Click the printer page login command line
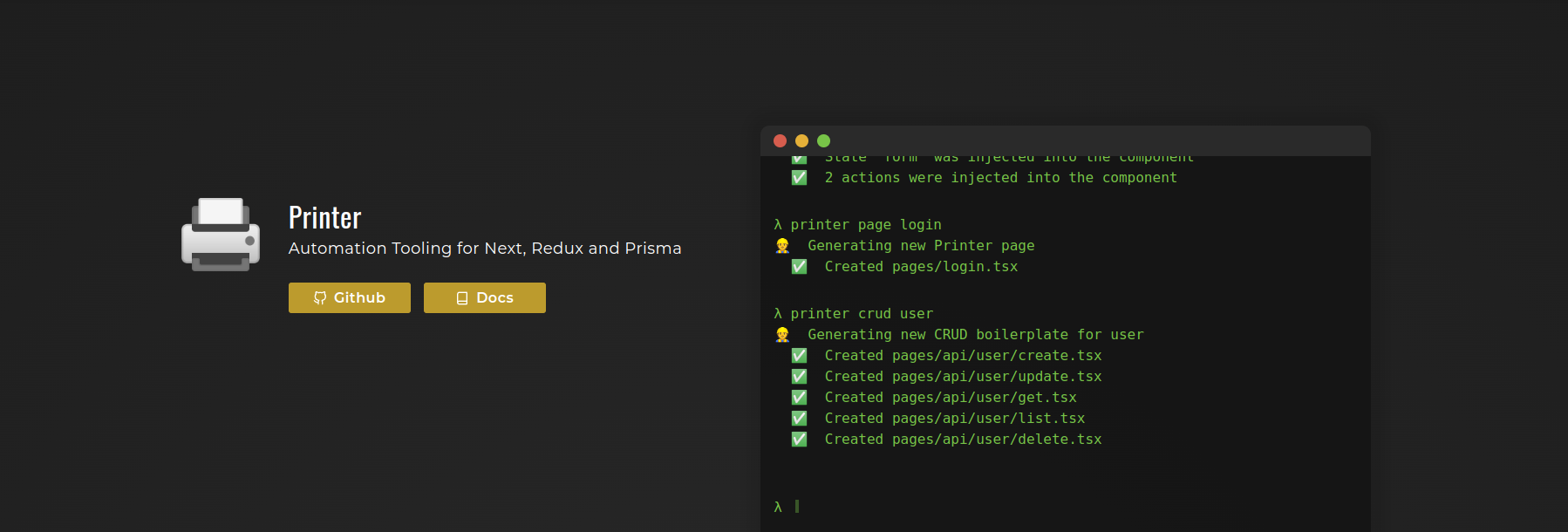This screenshot has height=532, width=1568. pyautogui.click(x=865, y=225)
